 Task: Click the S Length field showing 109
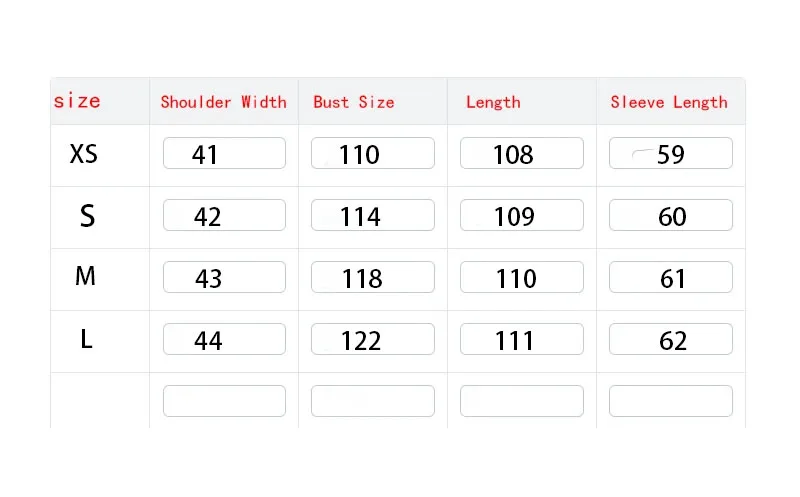pos(522,215)
